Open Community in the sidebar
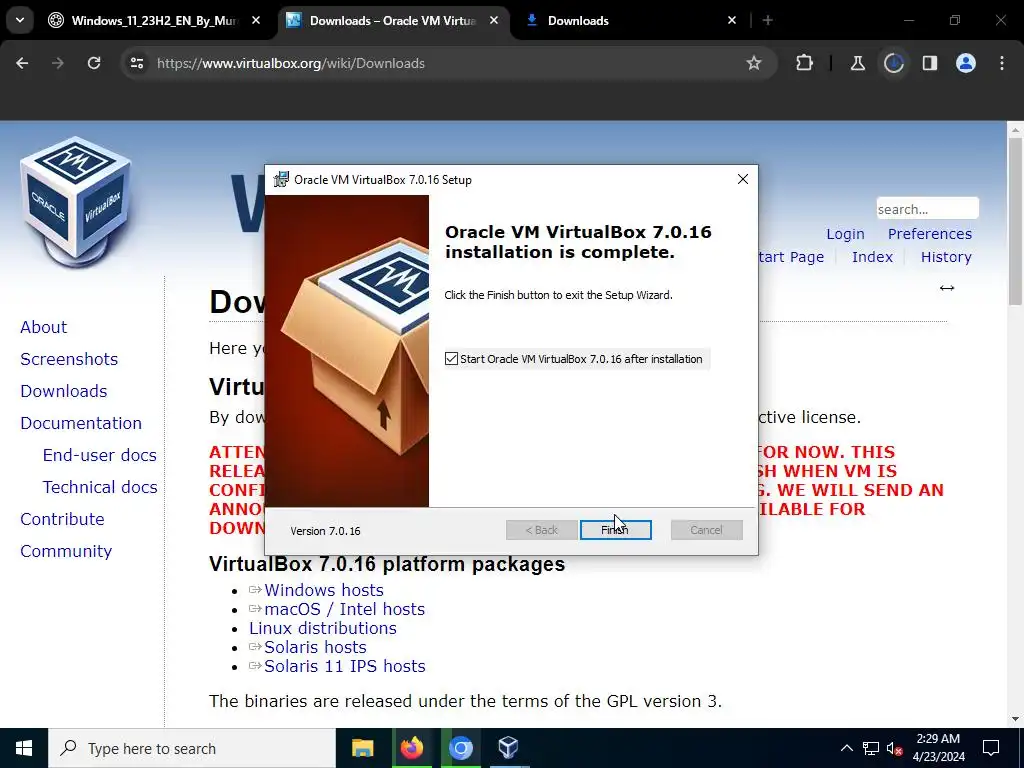 point(66,551)
